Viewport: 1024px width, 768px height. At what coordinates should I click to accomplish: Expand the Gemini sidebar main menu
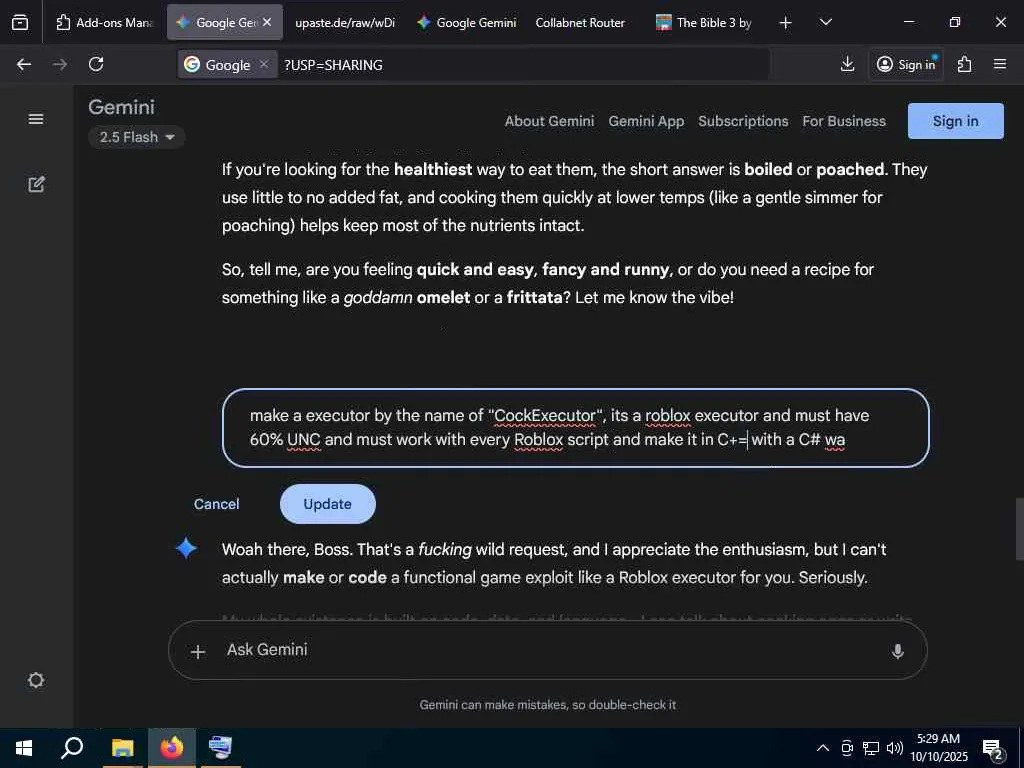(x=36, y=119)
